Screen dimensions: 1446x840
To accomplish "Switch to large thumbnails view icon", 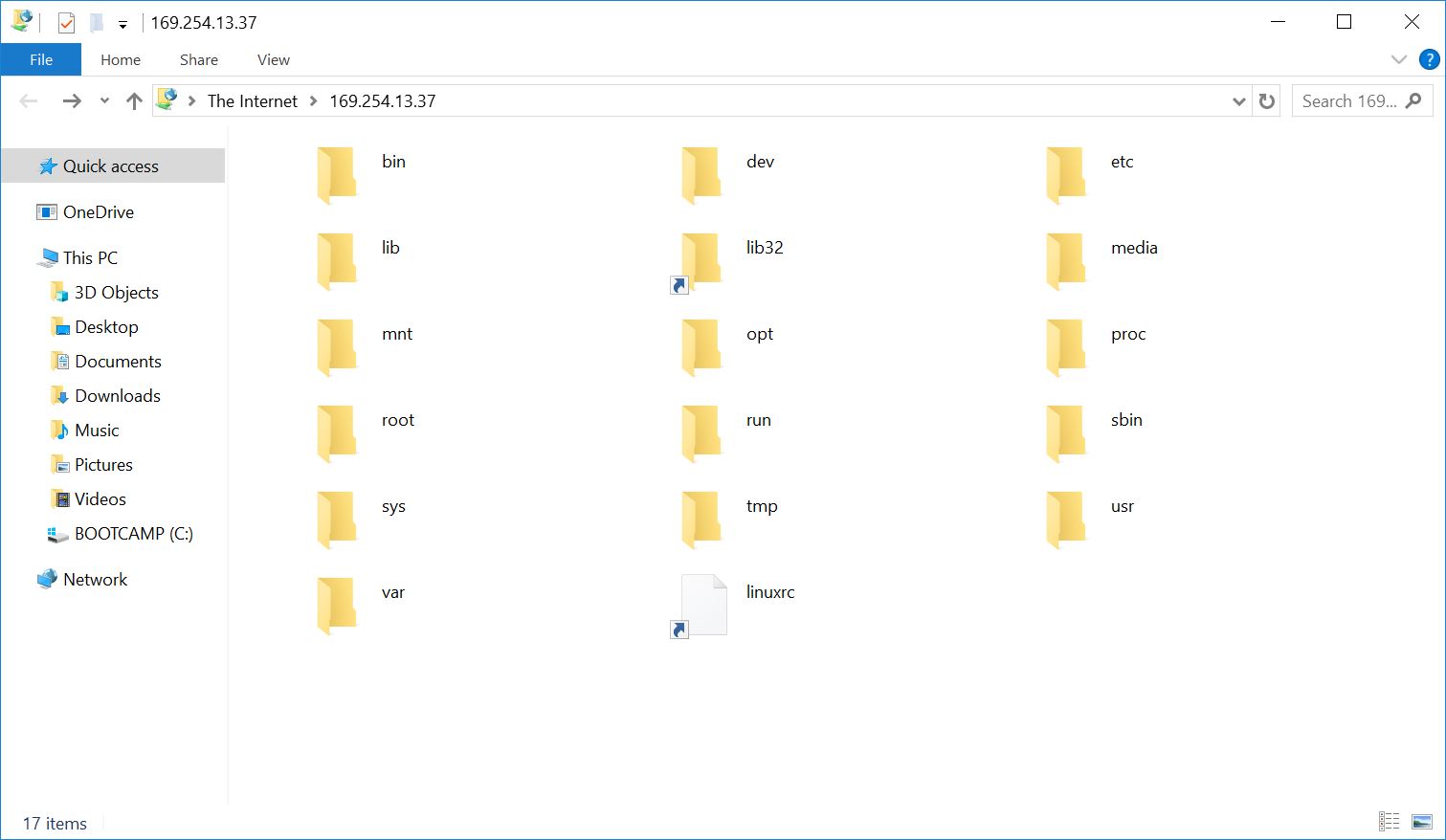I will pos(1422,822).
